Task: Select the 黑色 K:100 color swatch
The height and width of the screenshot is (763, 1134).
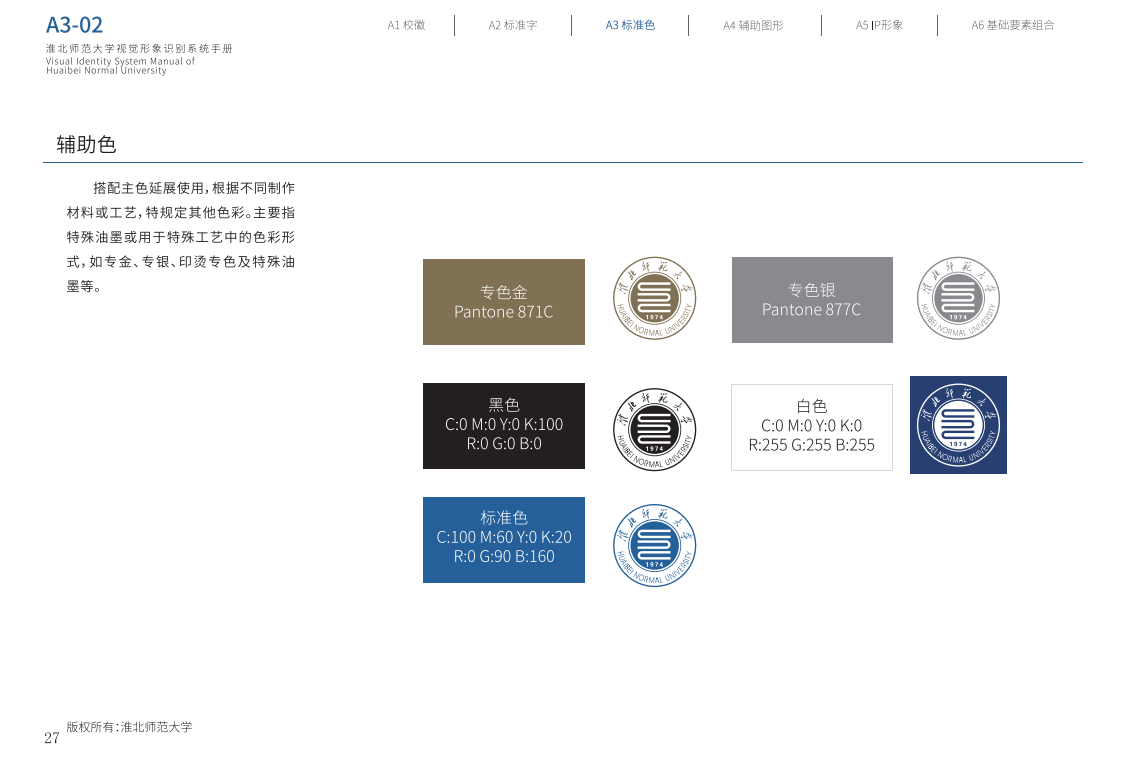Action: coord(503,426)
